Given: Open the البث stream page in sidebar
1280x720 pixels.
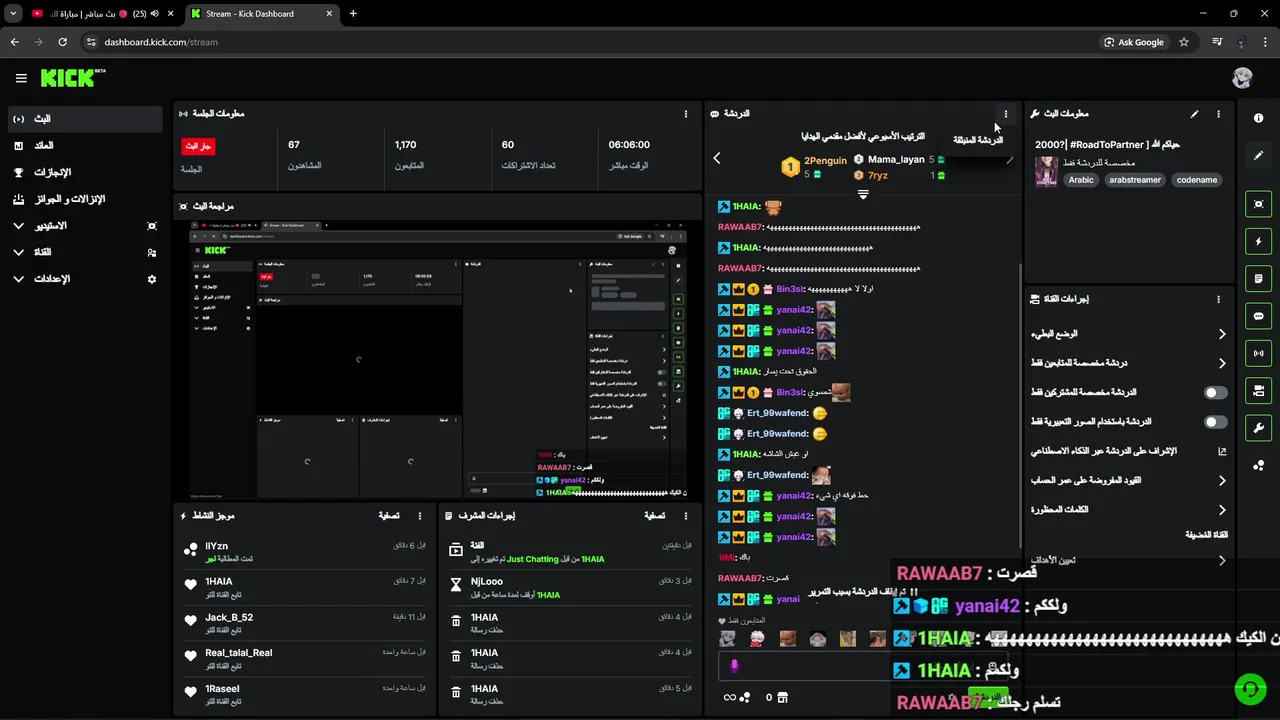Looking at the screenshot, I should tap(84, 119).
